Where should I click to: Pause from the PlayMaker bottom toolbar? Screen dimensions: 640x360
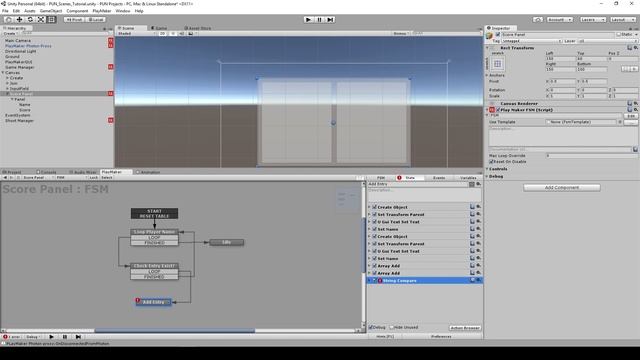(64, 337)
